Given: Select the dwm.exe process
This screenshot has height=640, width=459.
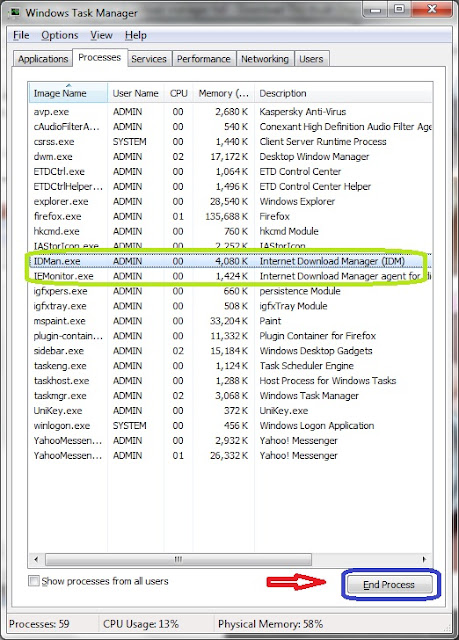Looking at the screenshot, I should 231,157.
